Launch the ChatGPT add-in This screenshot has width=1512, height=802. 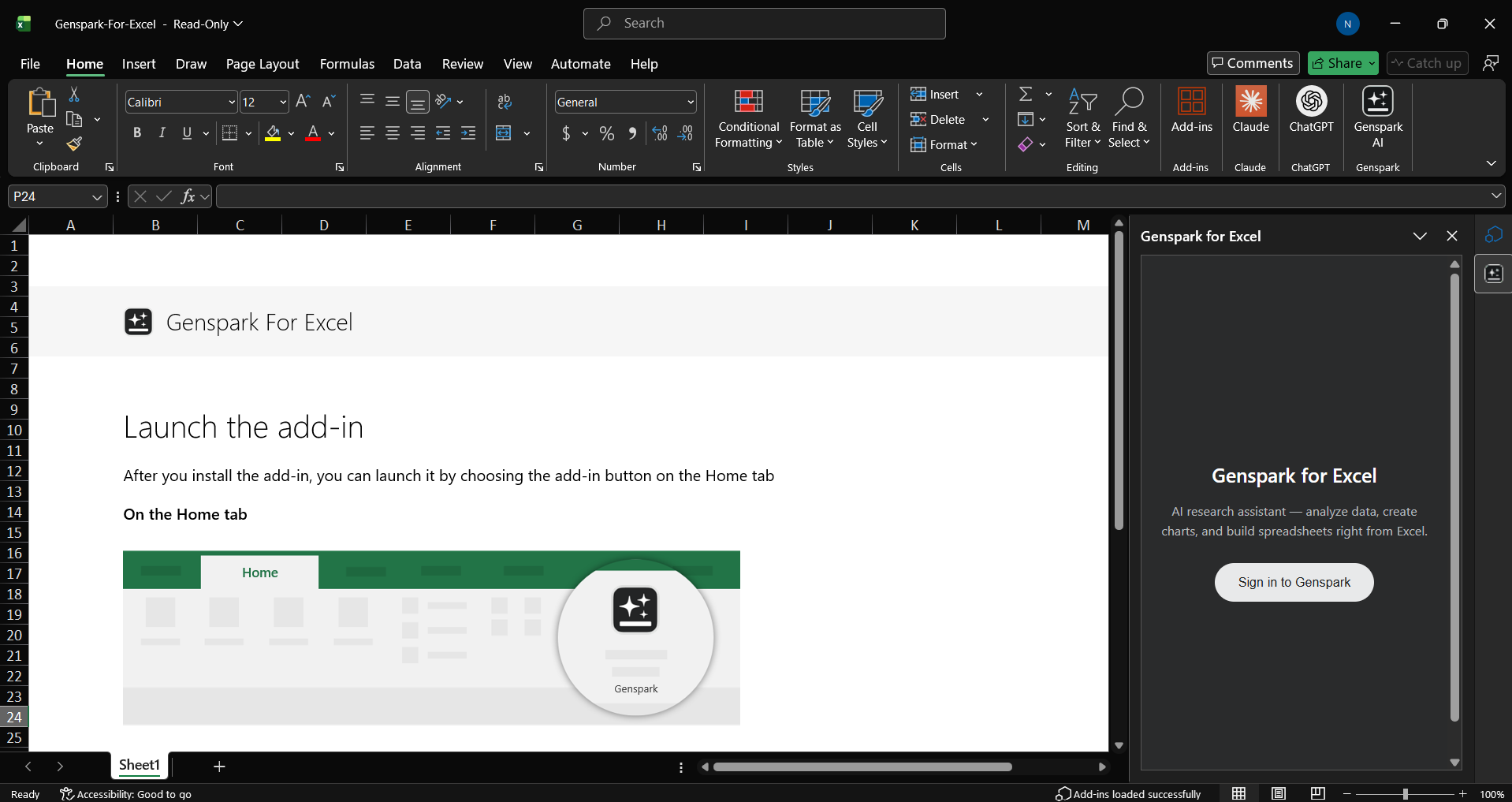pyautogui.click(x=1311, y=110)
